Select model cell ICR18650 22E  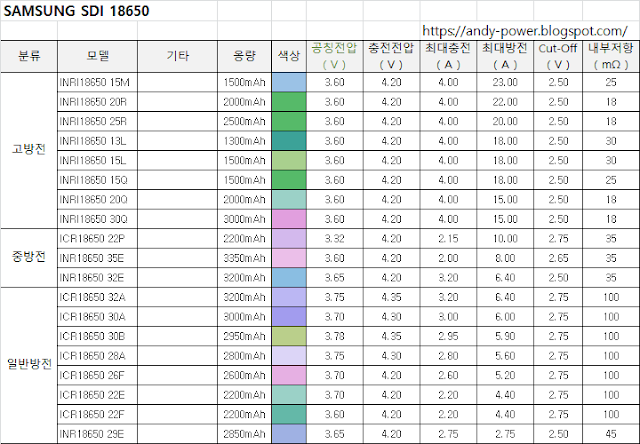tap(98, 395)
